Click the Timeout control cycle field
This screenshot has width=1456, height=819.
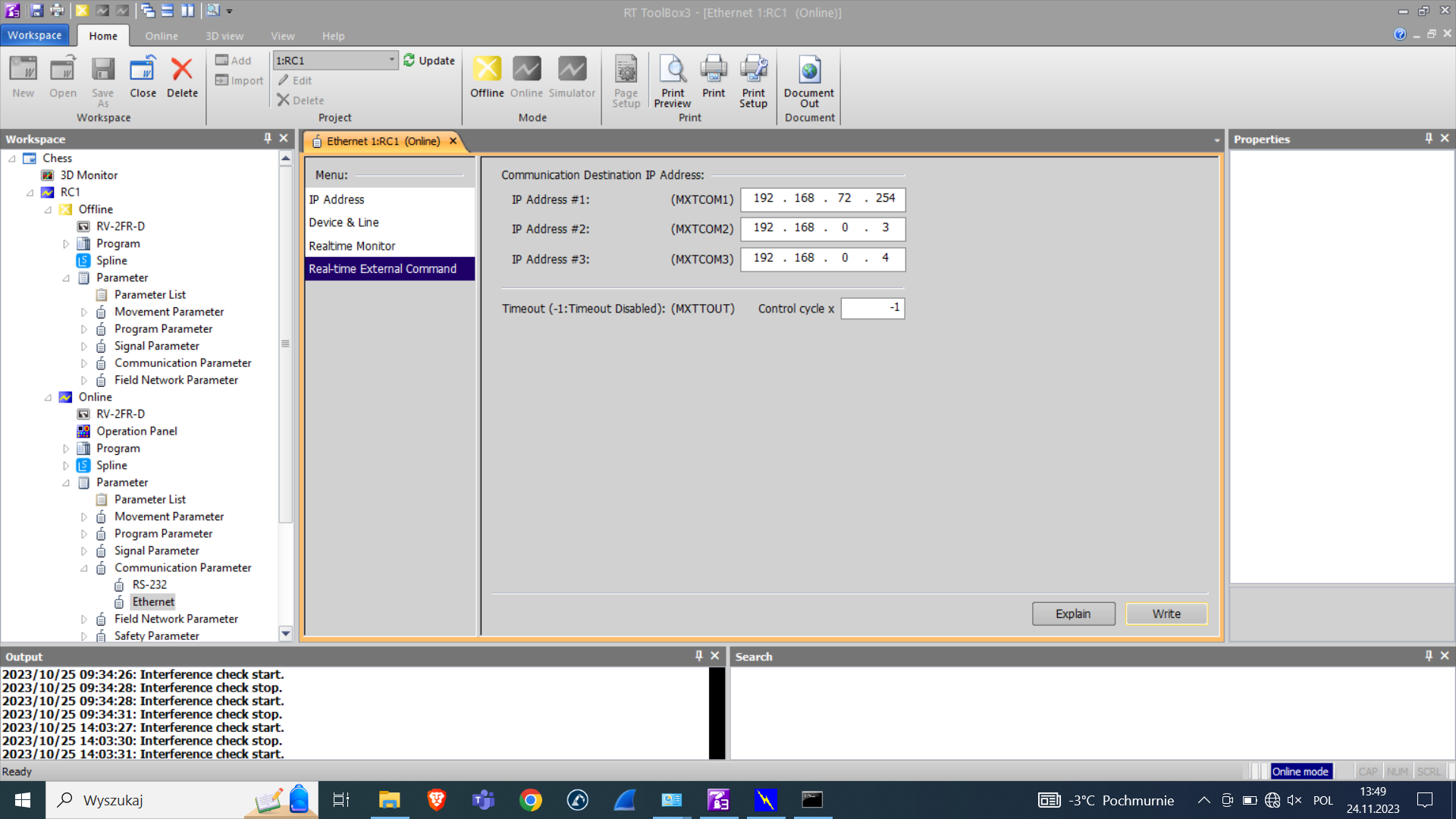pos(872,308)
